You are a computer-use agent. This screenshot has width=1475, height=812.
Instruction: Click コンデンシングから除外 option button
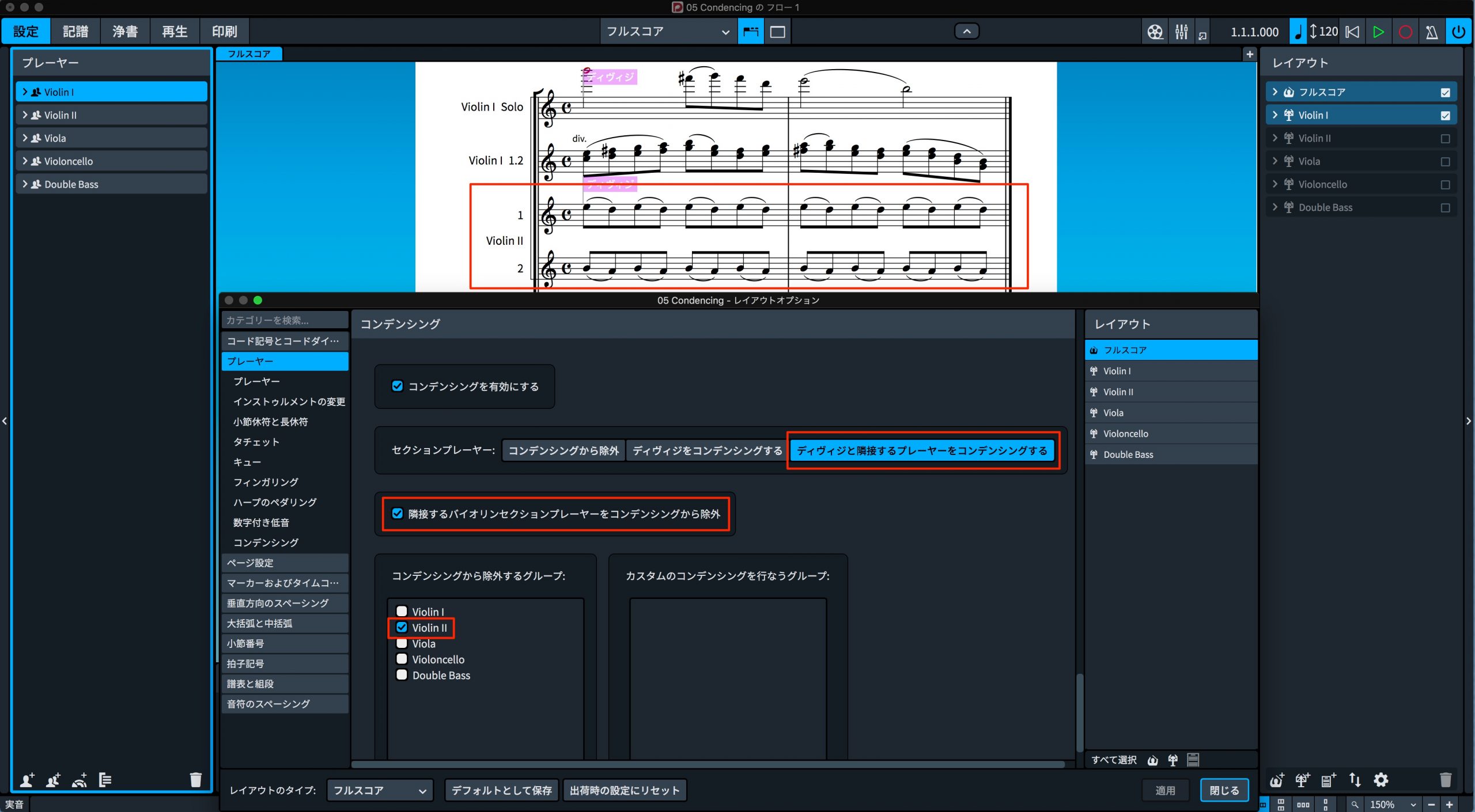563,450
